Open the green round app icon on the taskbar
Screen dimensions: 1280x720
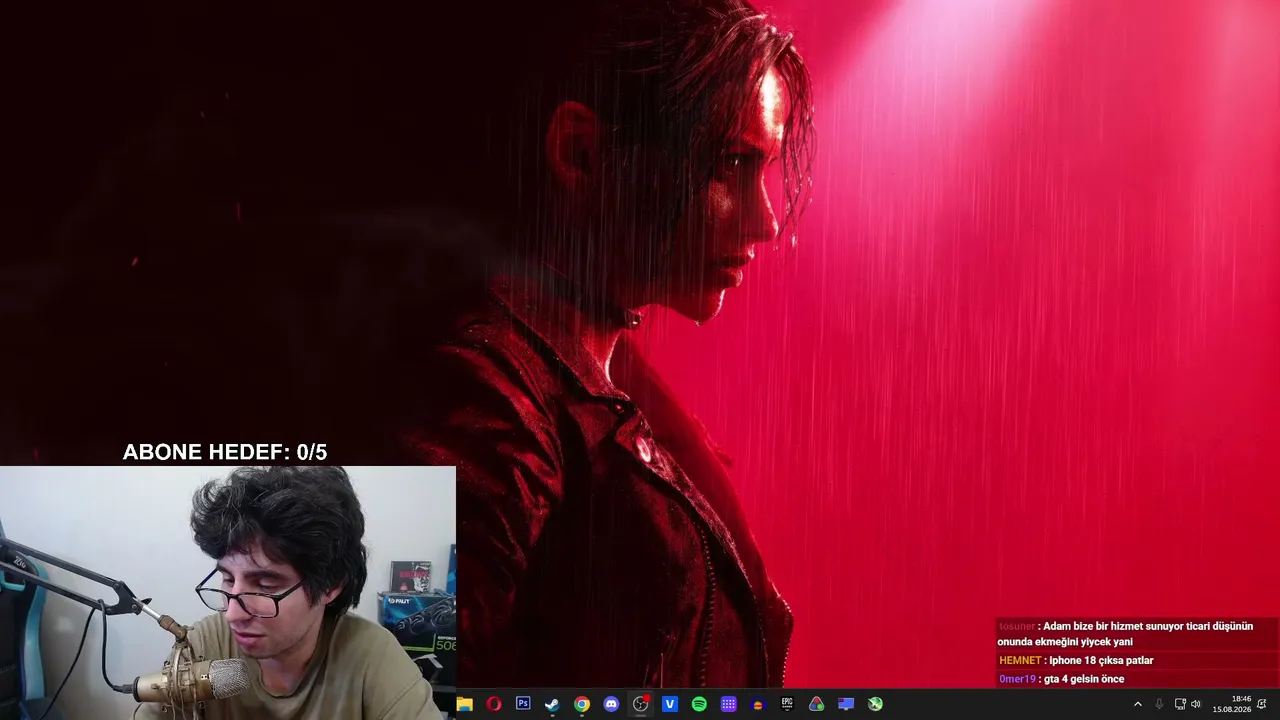click(x=875, y=704)
